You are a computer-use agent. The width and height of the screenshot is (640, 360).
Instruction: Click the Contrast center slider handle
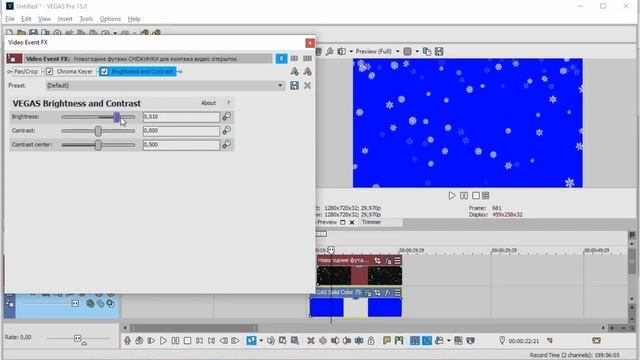click(x=98, y=145)
